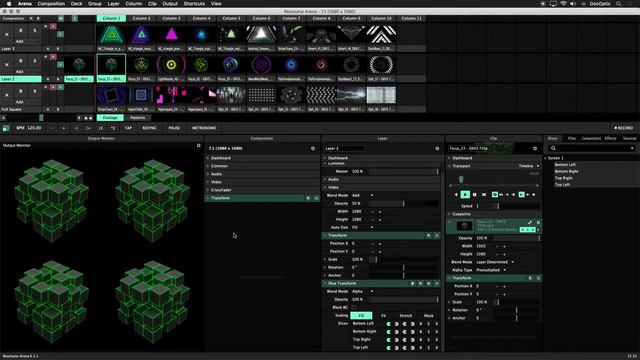Viewport: 640px width, 360px height.
Task: Switch to the Effects tab
Action: (x=611, y=138)
